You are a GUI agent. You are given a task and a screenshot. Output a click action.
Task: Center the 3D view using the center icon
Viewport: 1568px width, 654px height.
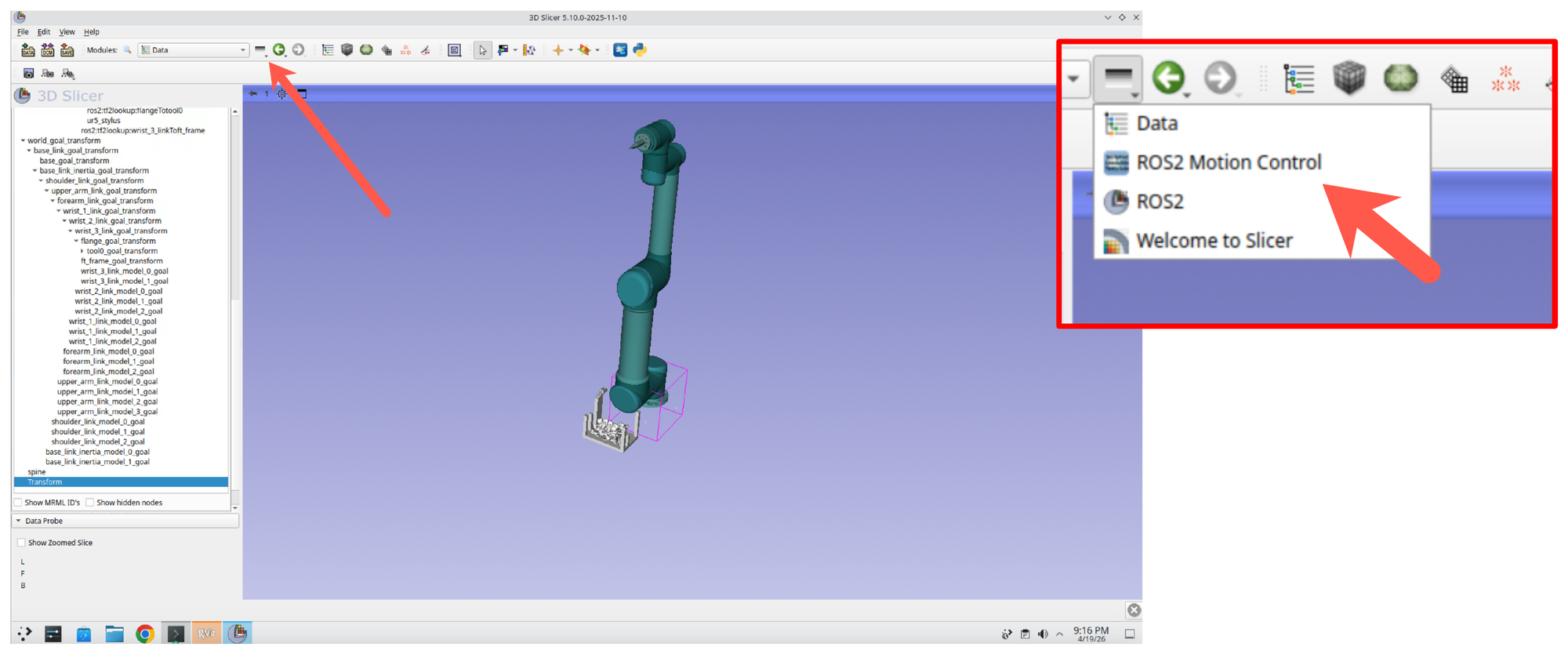point(282,93)
